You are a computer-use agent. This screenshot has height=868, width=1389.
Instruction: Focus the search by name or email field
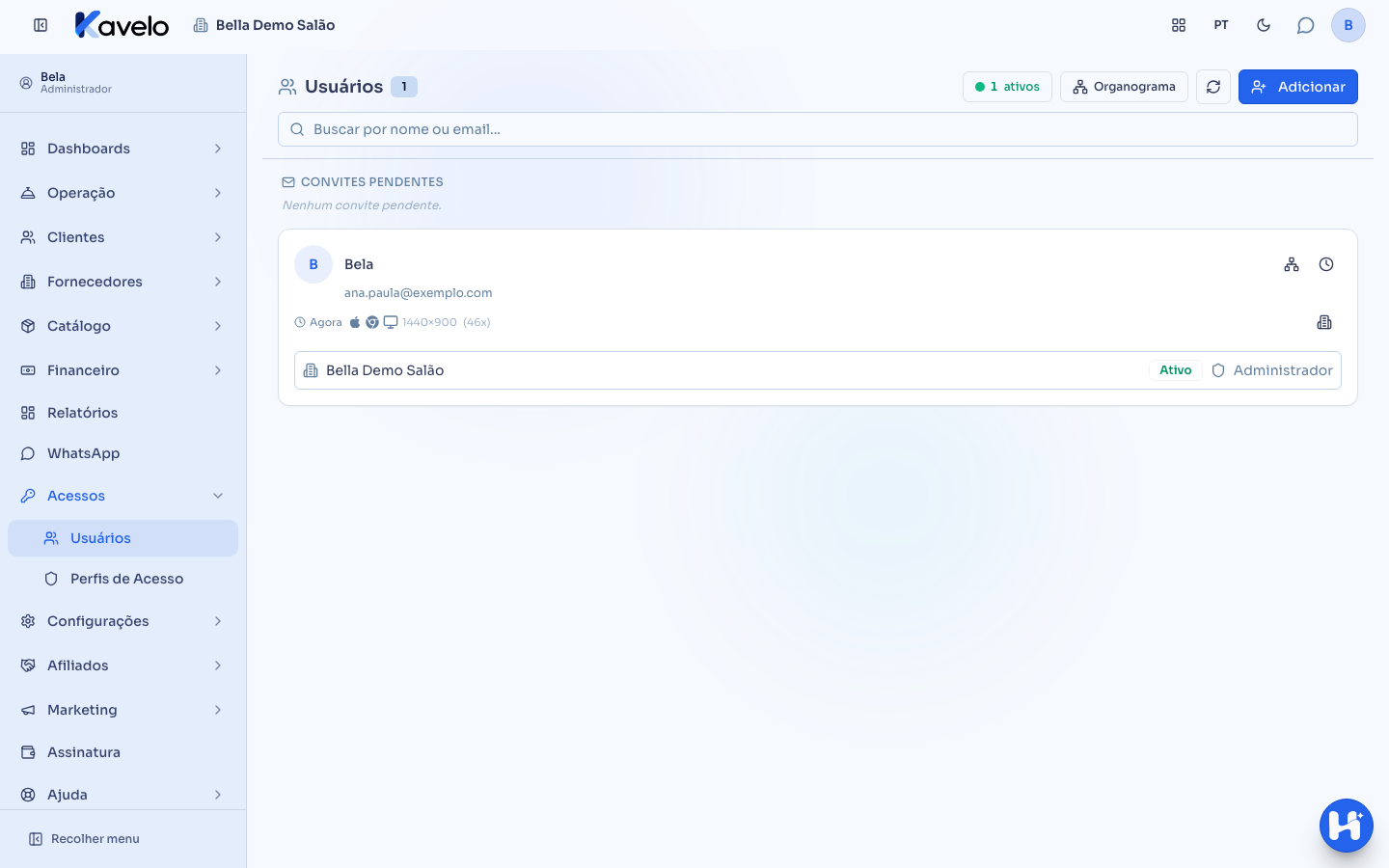(818, 129)
